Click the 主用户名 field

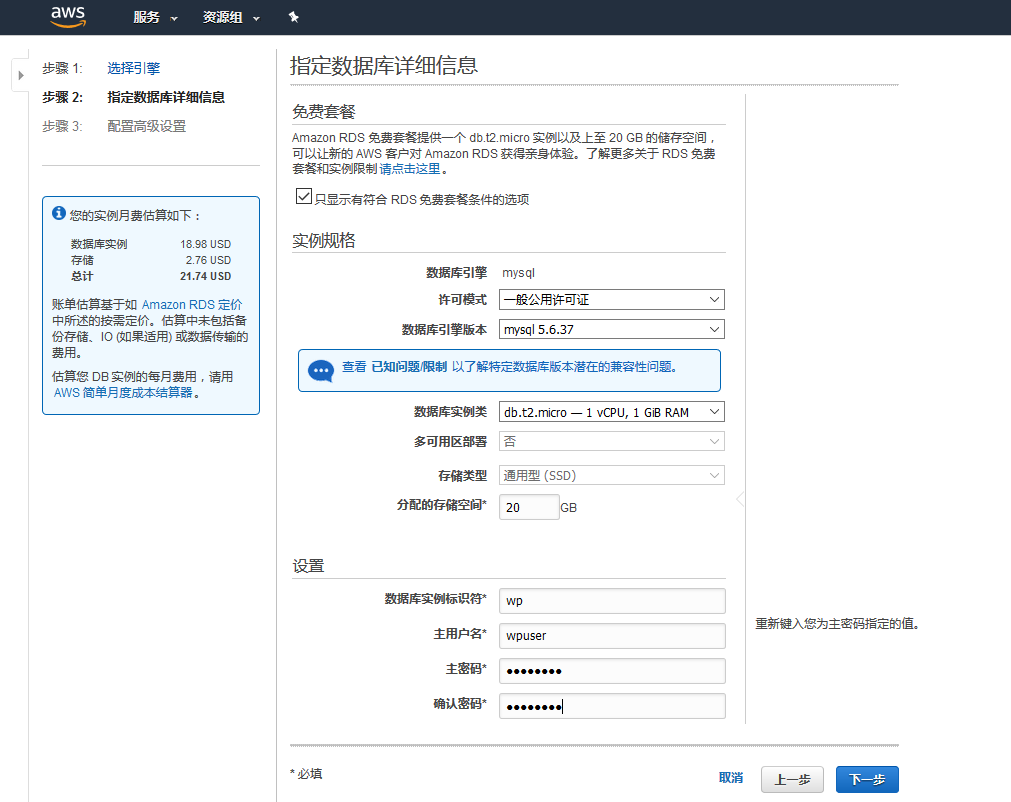point(612,636)
